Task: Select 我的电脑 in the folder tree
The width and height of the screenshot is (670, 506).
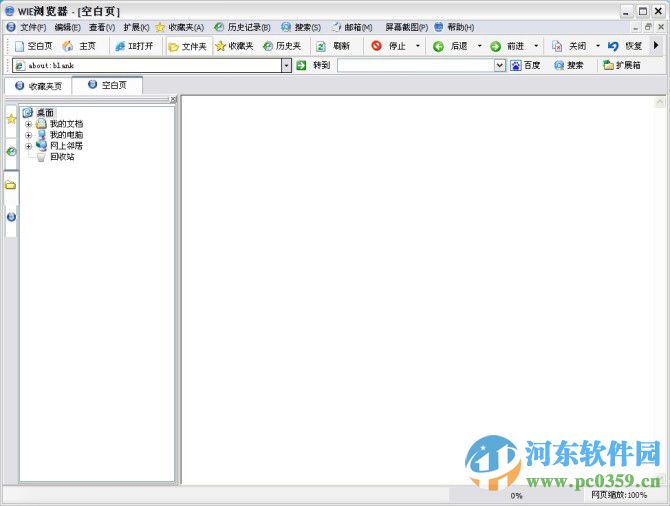Action: pos(66,135)
